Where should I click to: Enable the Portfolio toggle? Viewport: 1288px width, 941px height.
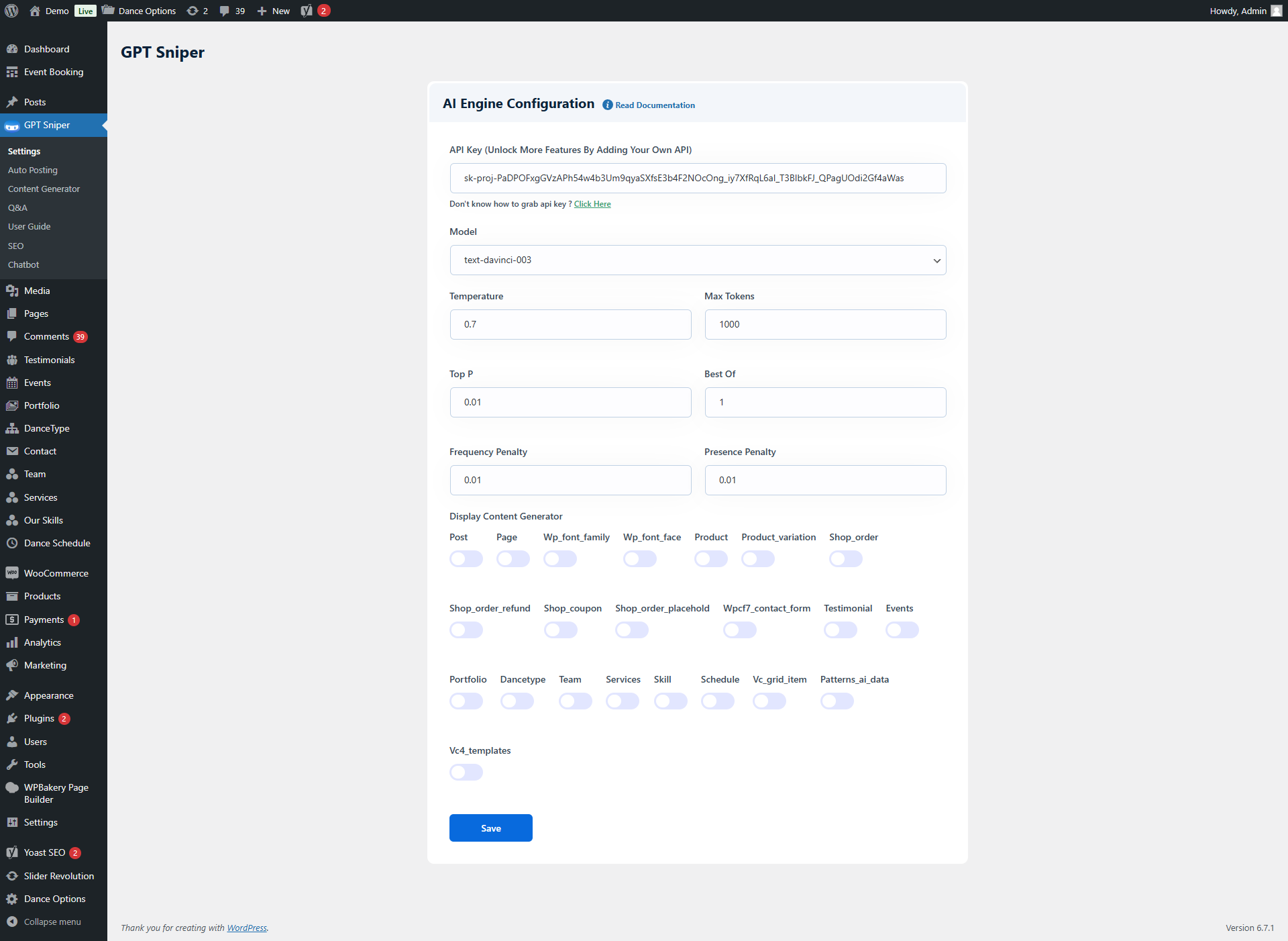click(x=466, y=701)
